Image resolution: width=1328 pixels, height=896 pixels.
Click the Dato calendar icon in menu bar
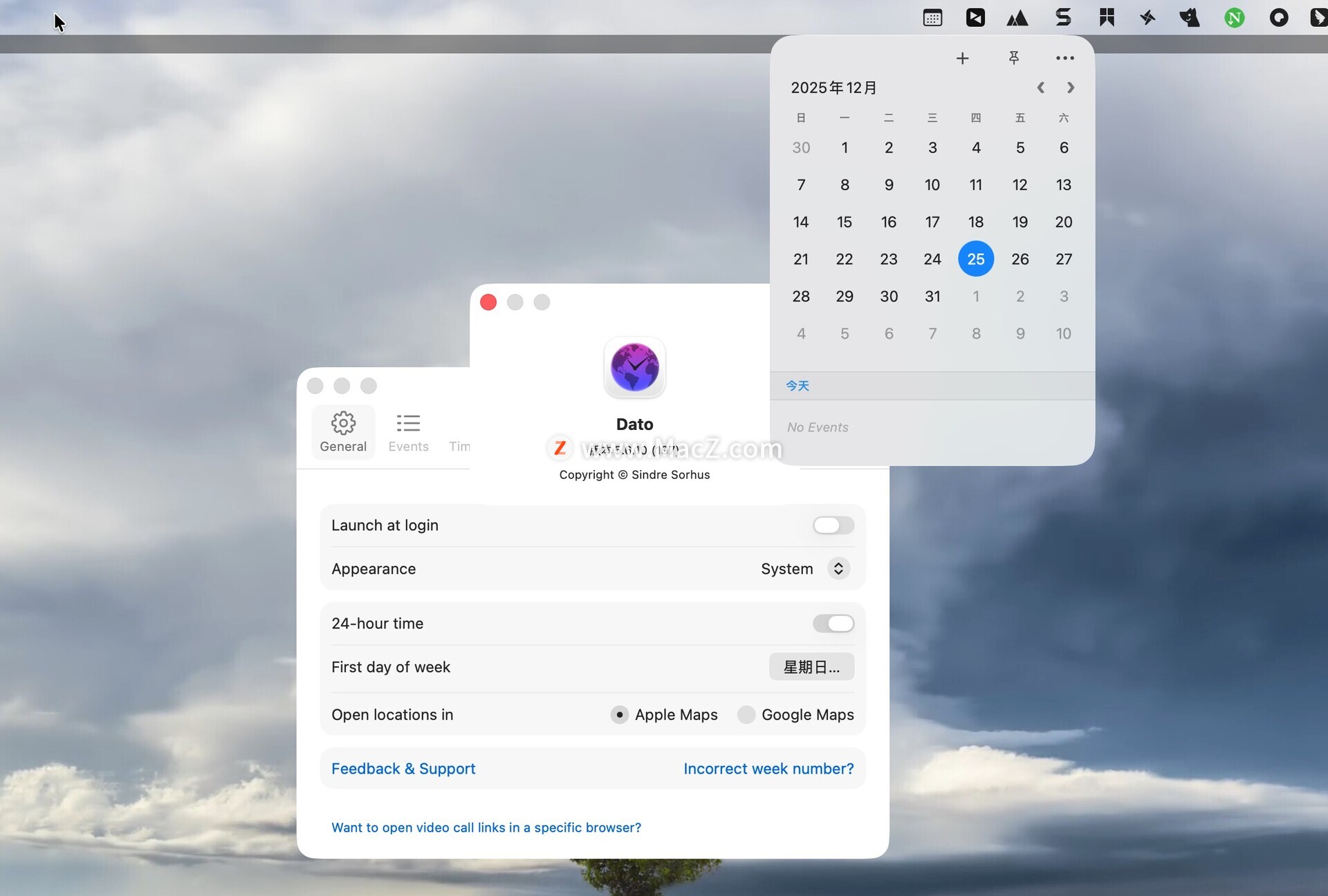point(932,18)
